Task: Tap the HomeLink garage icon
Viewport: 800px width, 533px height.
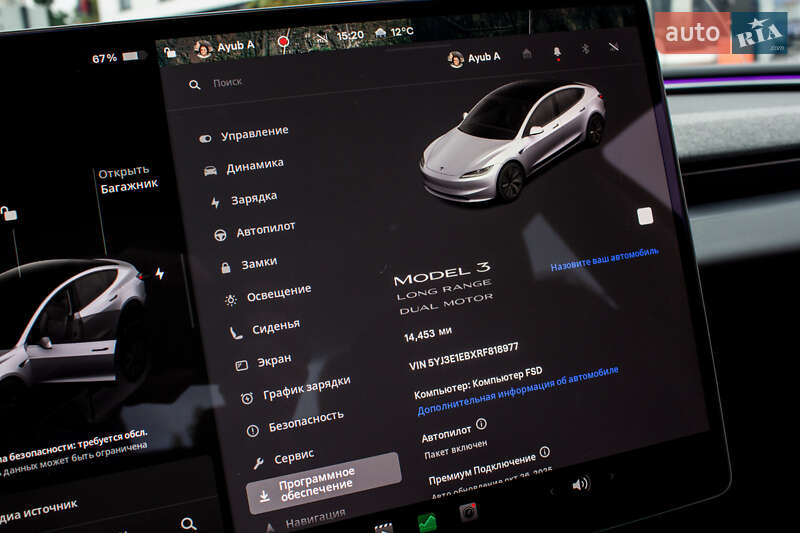Action: (x=527, y=54)
